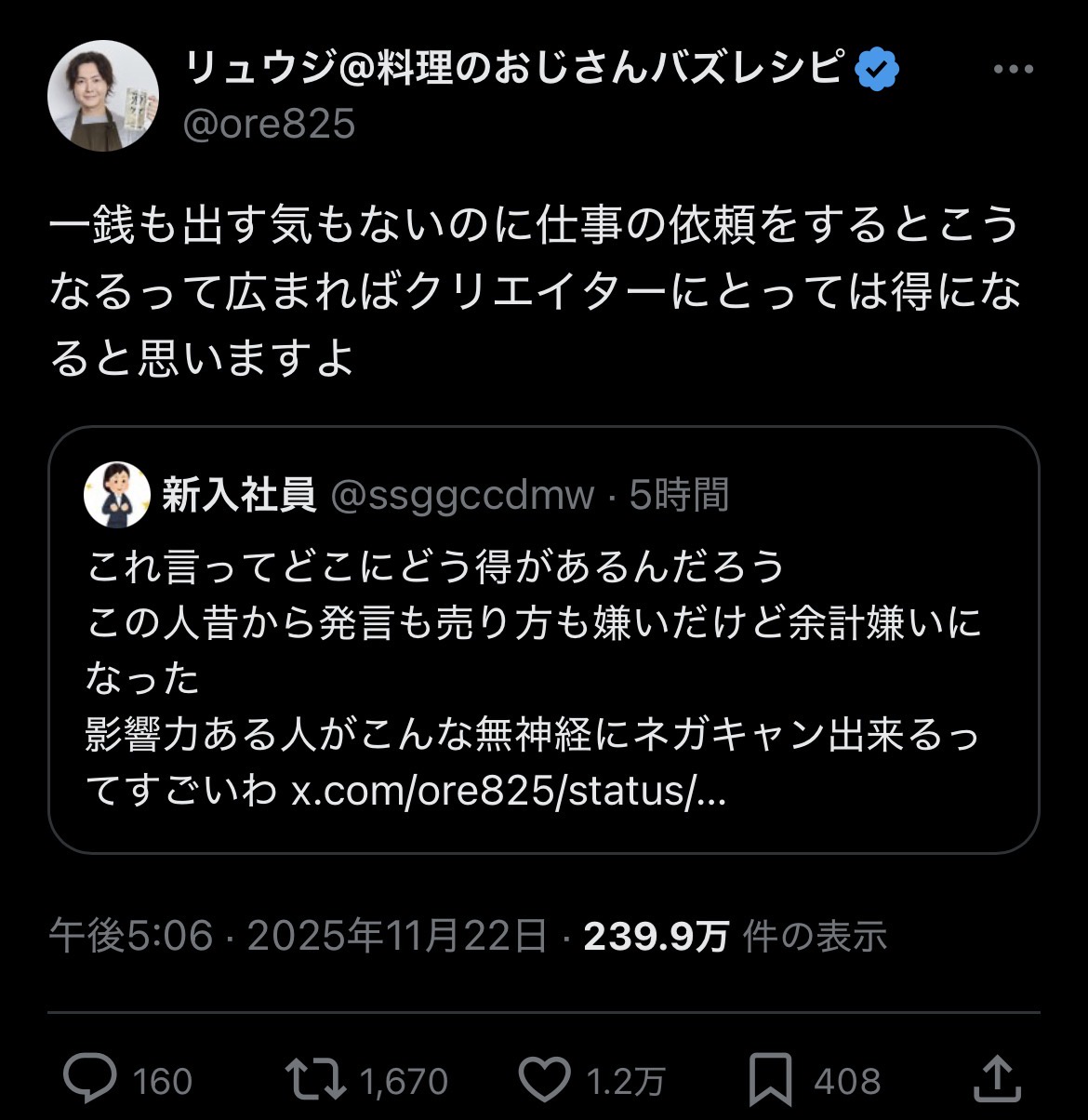
Task: Tap the blue verified badge
Action: [x=877, y=71]
